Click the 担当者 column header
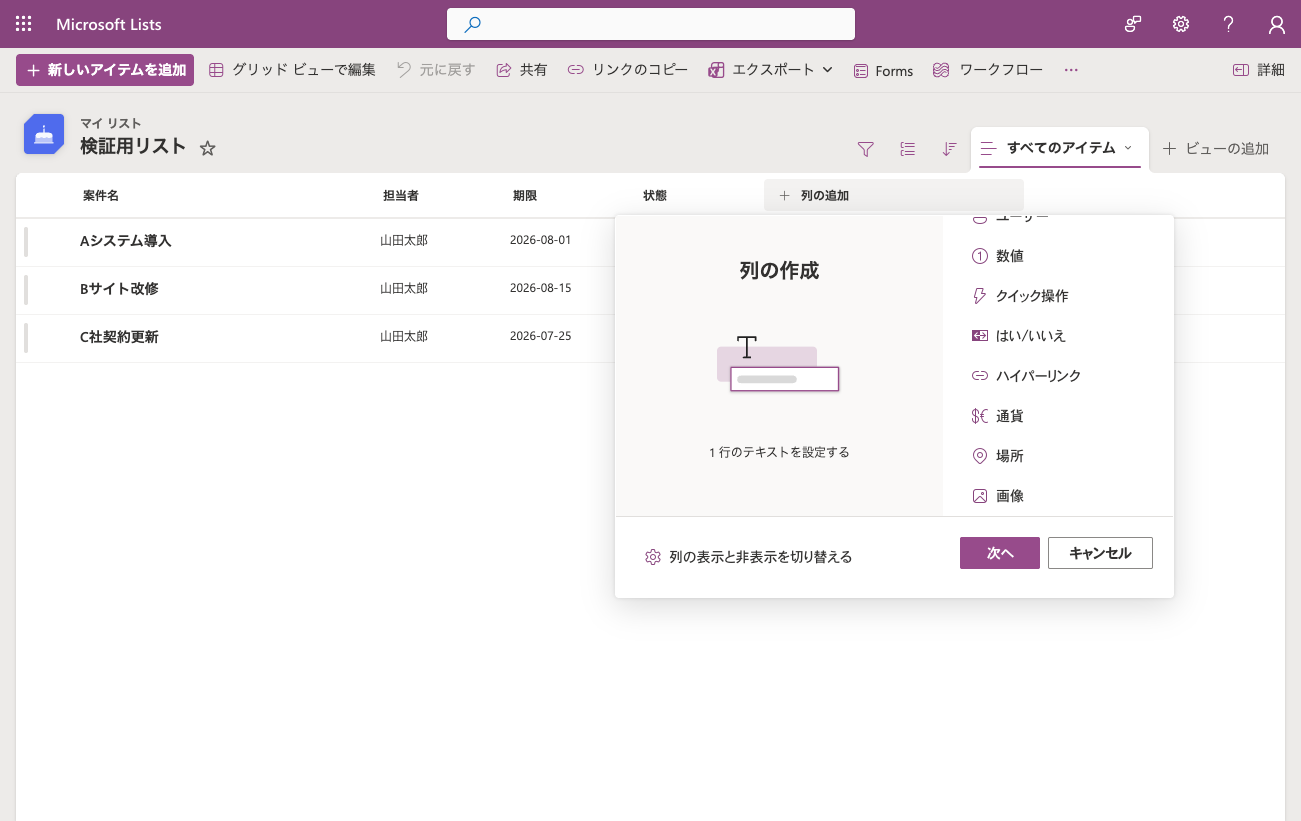Viewport: 1301px width, 821px height. click(x=401, y=196)
